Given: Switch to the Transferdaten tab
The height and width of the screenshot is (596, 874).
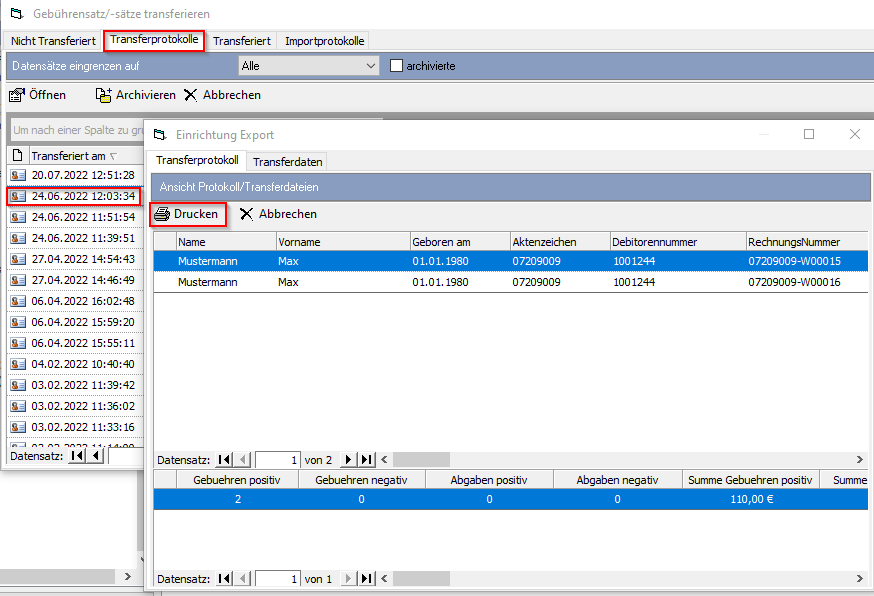Looking at the screenshot, I should coord(287,162).
